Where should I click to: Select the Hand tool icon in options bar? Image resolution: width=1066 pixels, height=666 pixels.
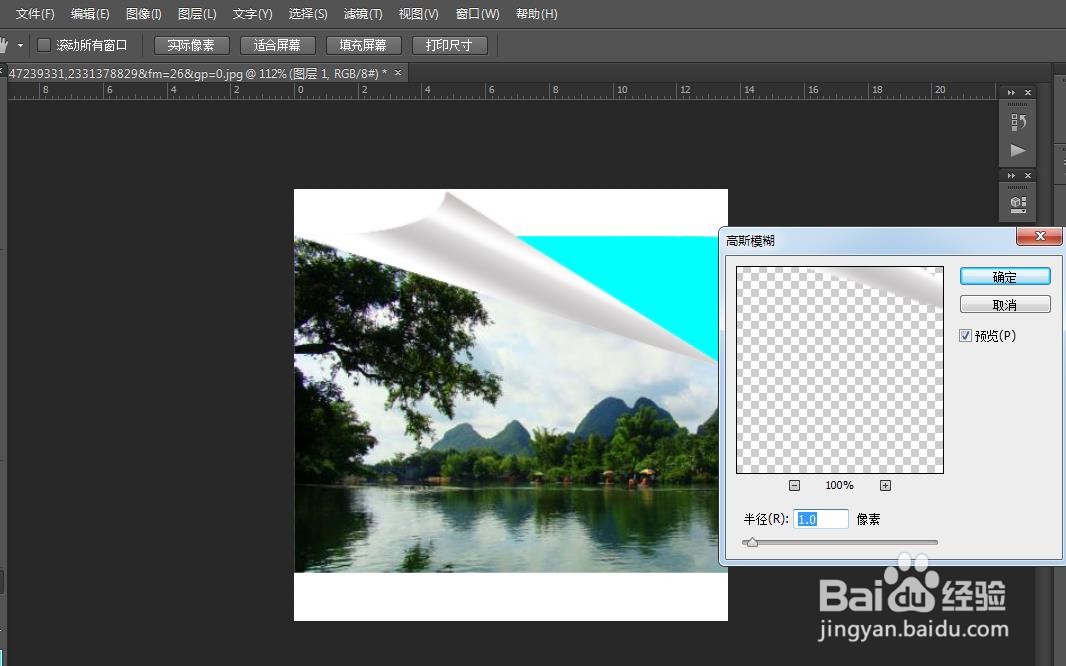click(x=3, y=46)
